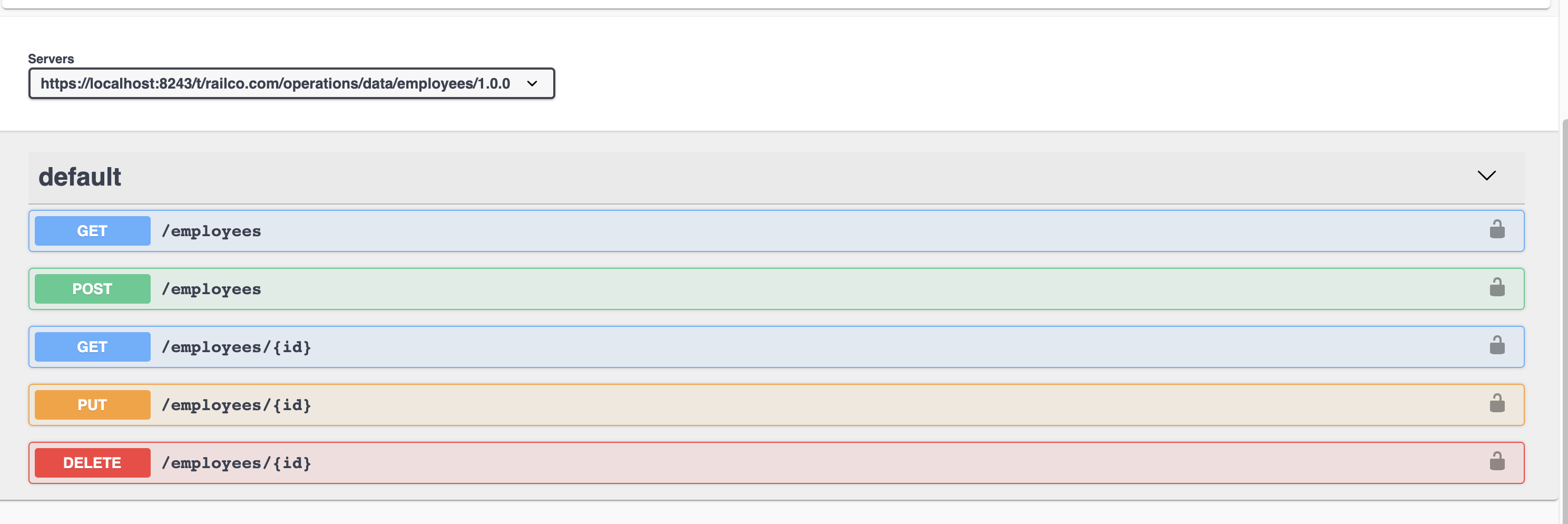The height and width of the screenshot is (524, 1568).
Task: Collapse the default operations section
Action: coord(1486,176)
